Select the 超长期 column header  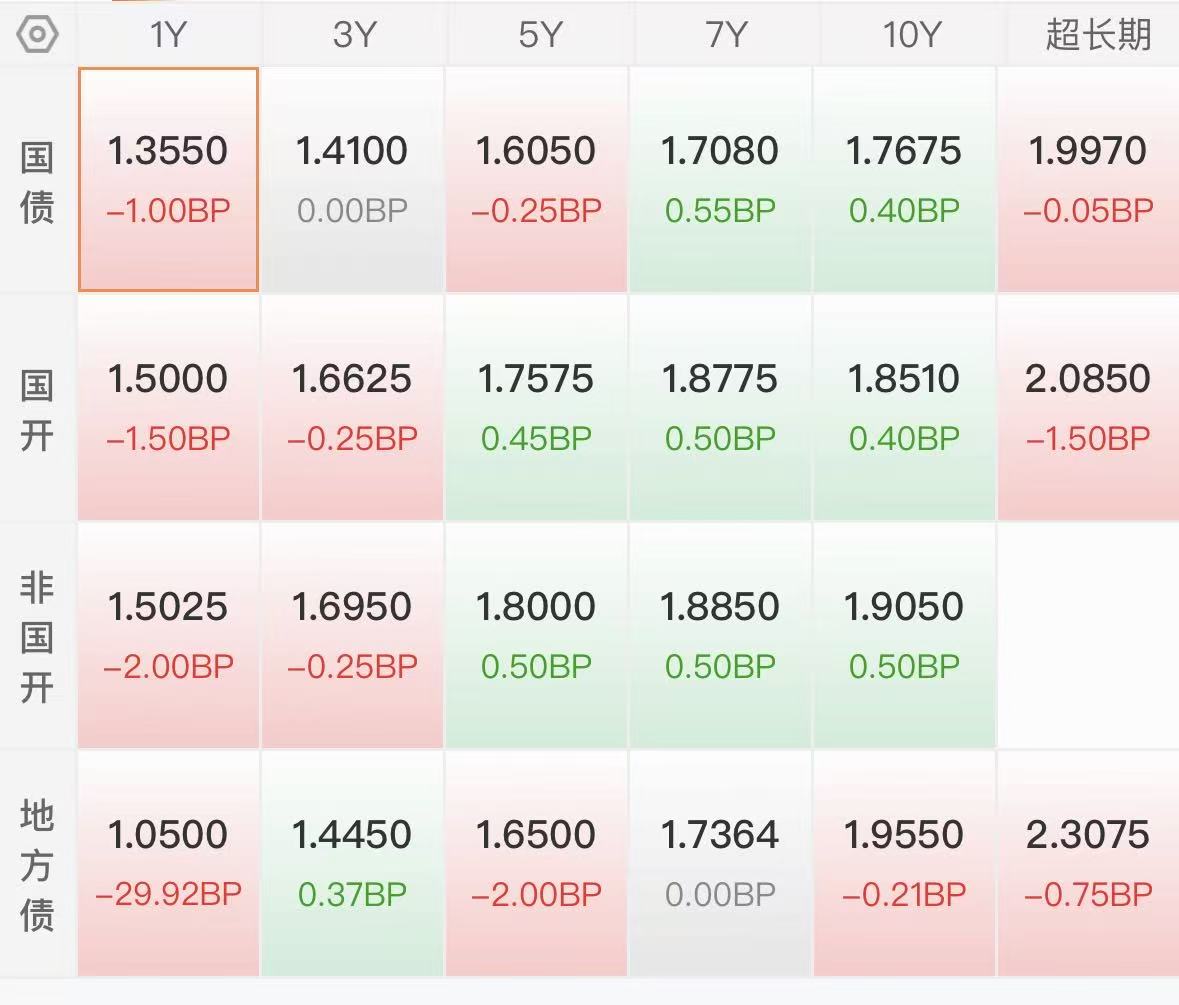1097,35
